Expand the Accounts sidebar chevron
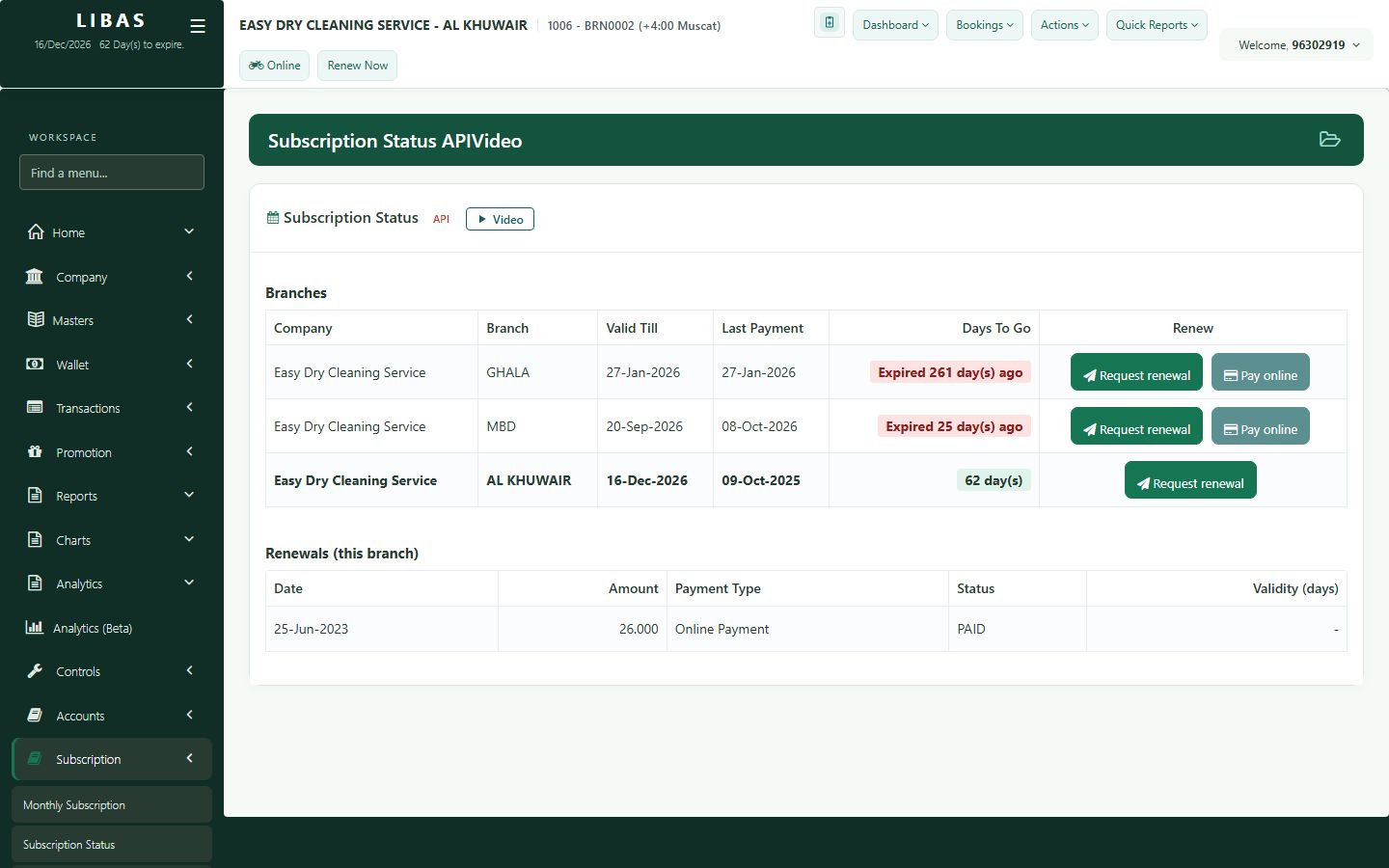Screen dimensions: 1389x868 (189, 715)
